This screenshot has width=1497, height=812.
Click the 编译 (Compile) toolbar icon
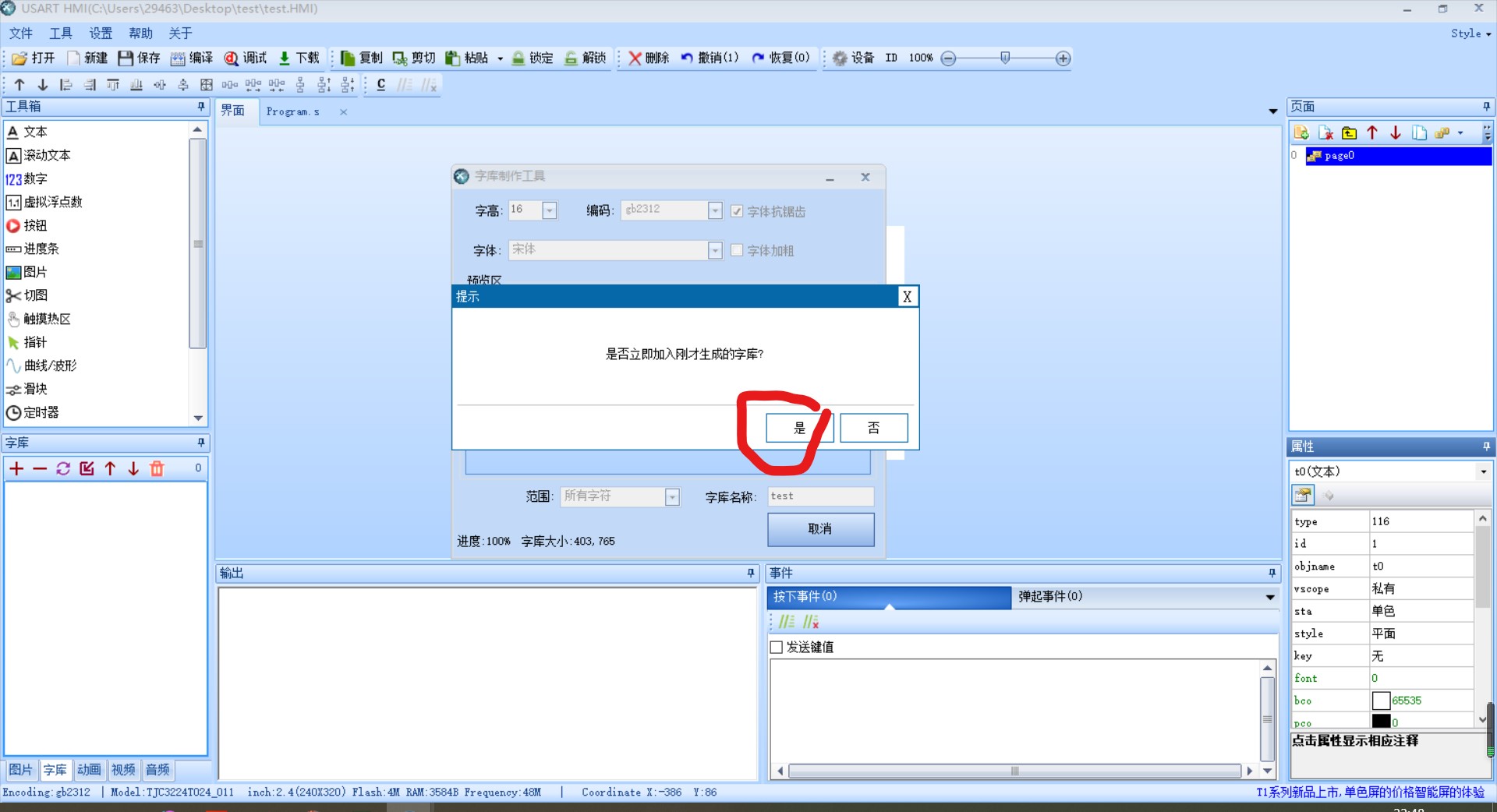(x=192, y=58)
